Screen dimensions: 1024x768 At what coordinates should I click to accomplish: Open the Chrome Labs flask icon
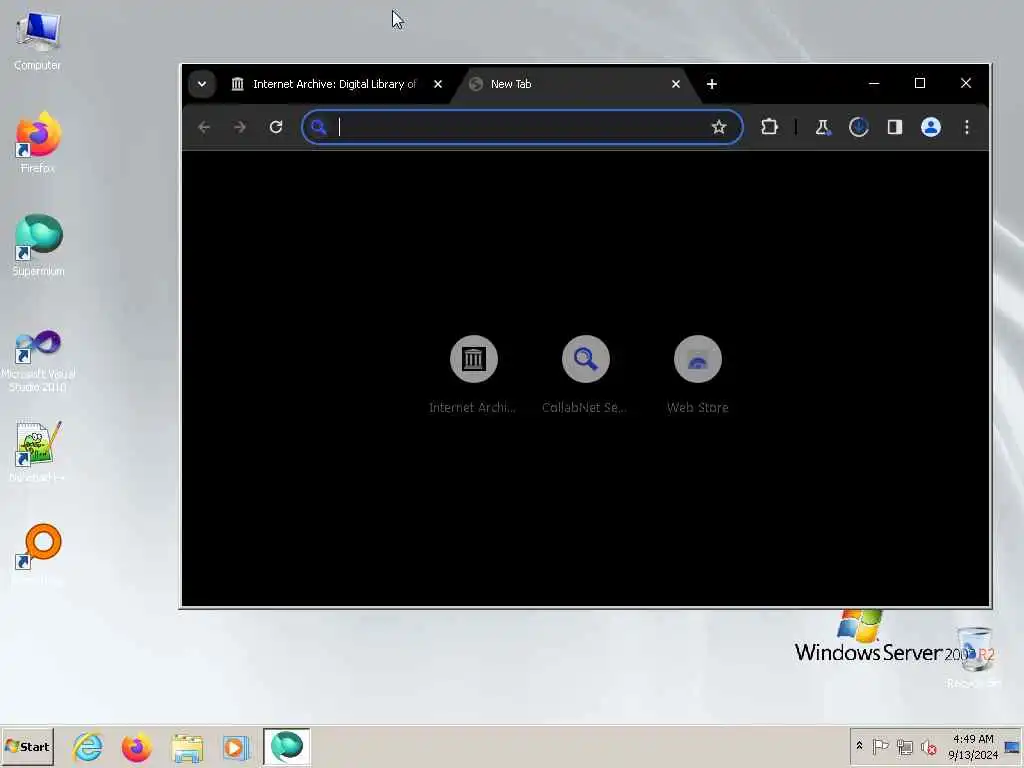click(822, 127)
